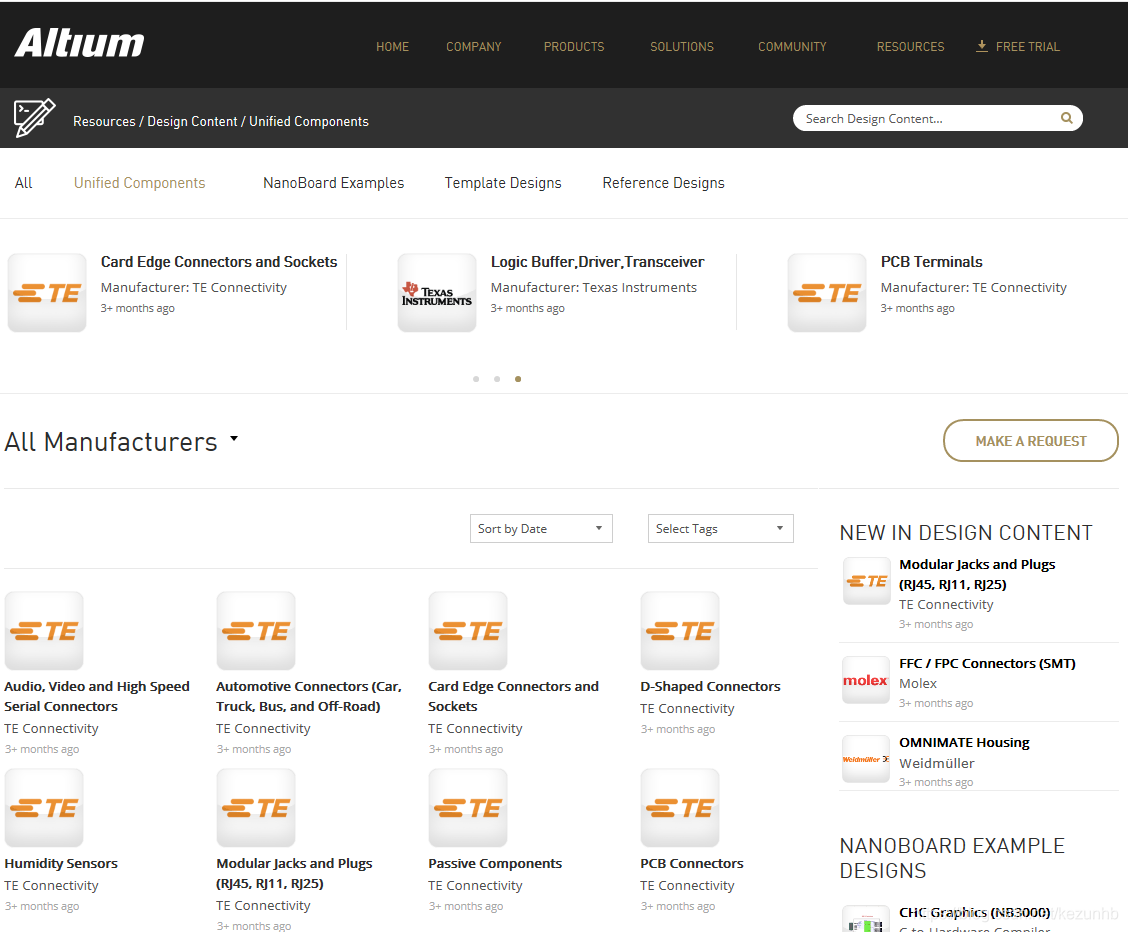Click the Molex logo in sidebar
Viewport: 1128px width, 932px height.
865,680
